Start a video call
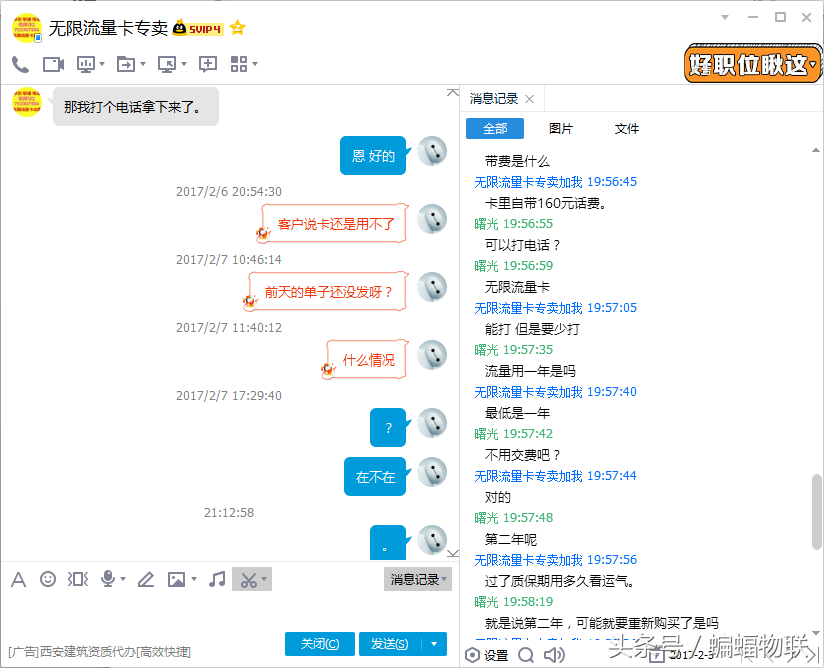Screen dimensions: 824x668 tap(51, 63)
